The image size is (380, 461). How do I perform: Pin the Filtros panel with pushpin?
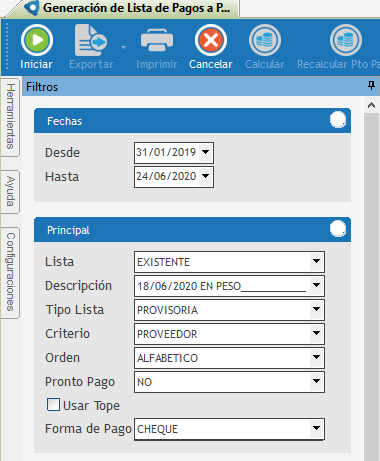pos(371,86)
